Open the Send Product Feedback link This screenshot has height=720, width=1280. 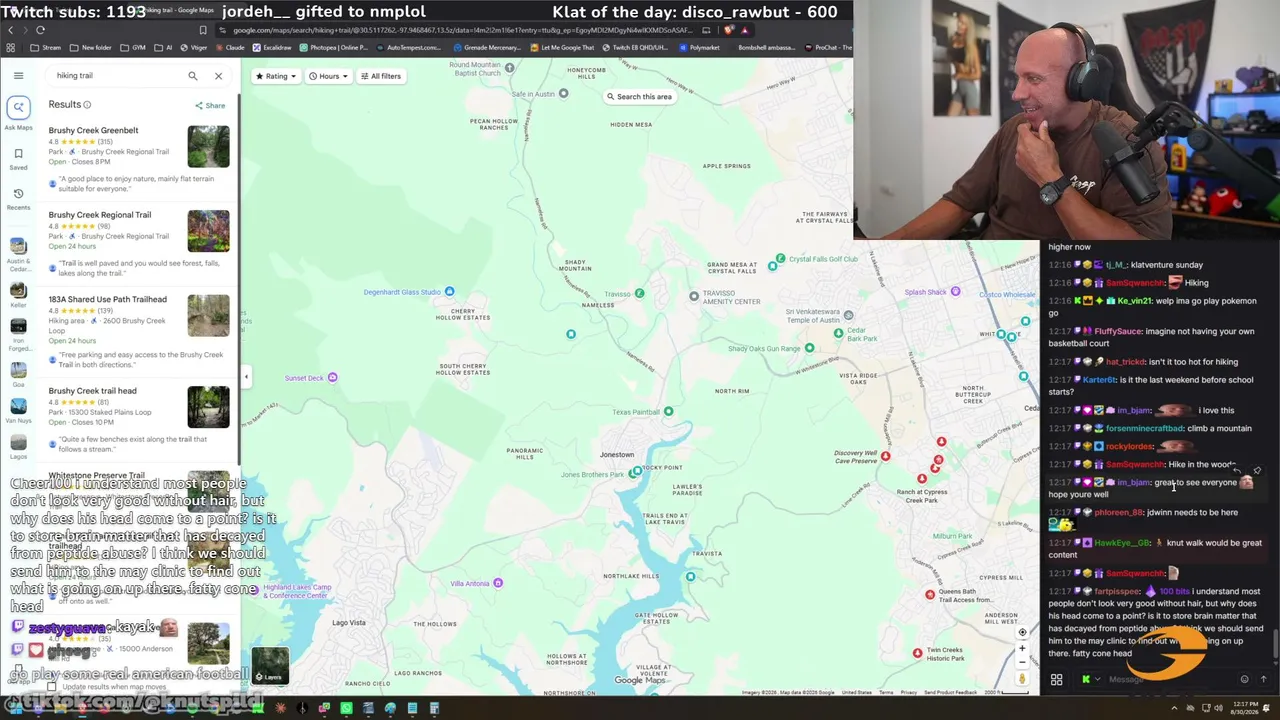949,692
